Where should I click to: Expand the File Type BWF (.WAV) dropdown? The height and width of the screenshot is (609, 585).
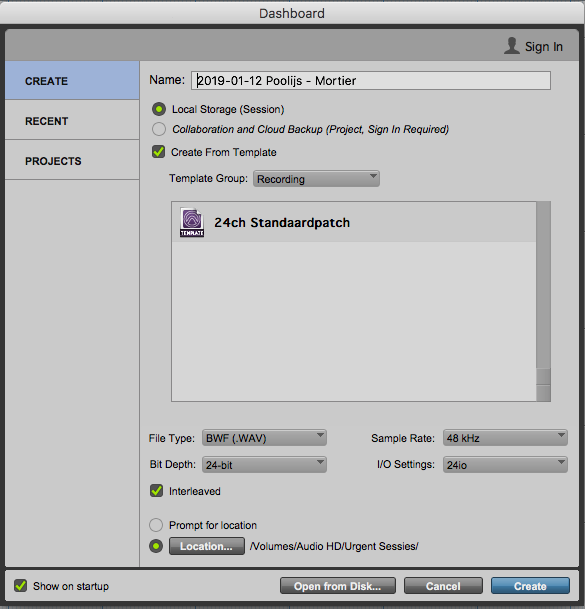[264, 438]
